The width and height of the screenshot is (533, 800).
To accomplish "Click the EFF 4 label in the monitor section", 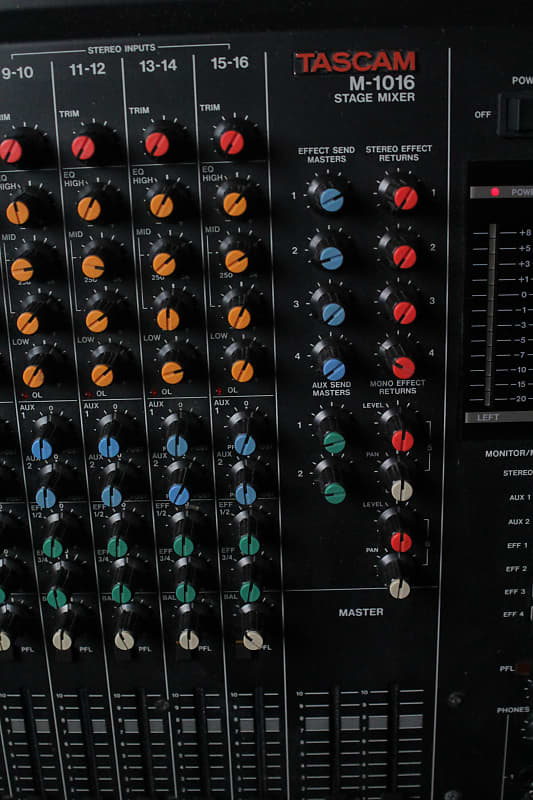I will tap(515, 614).
